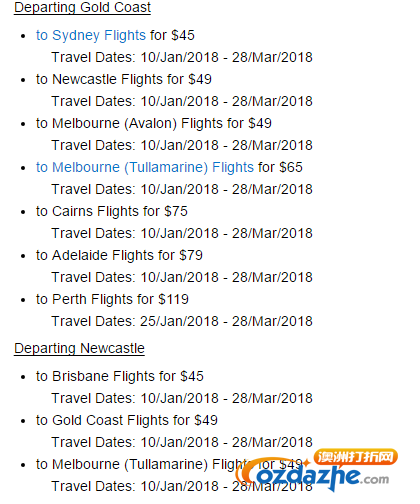The image size is (420, 504).
Task: Select the Perth Flights for $119 item
Action: (112, 299)
